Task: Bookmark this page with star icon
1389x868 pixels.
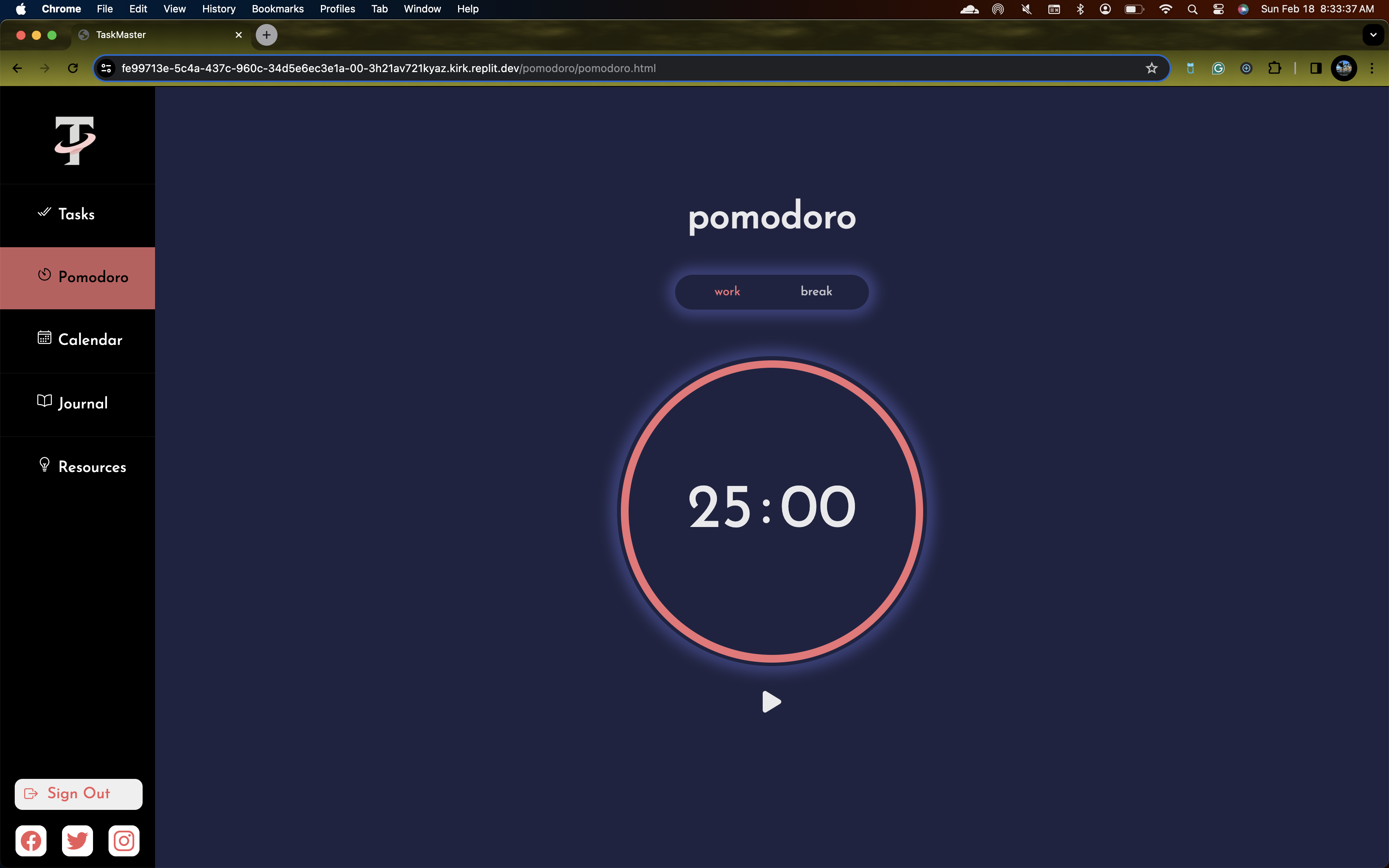Action: (x=1151, y=68)
